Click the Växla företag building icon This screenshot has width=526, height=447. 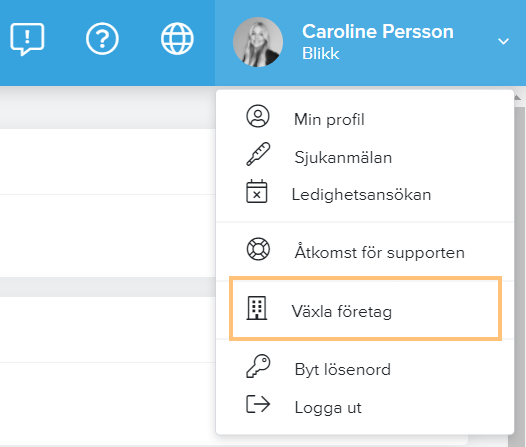click(x=257, y=308)
